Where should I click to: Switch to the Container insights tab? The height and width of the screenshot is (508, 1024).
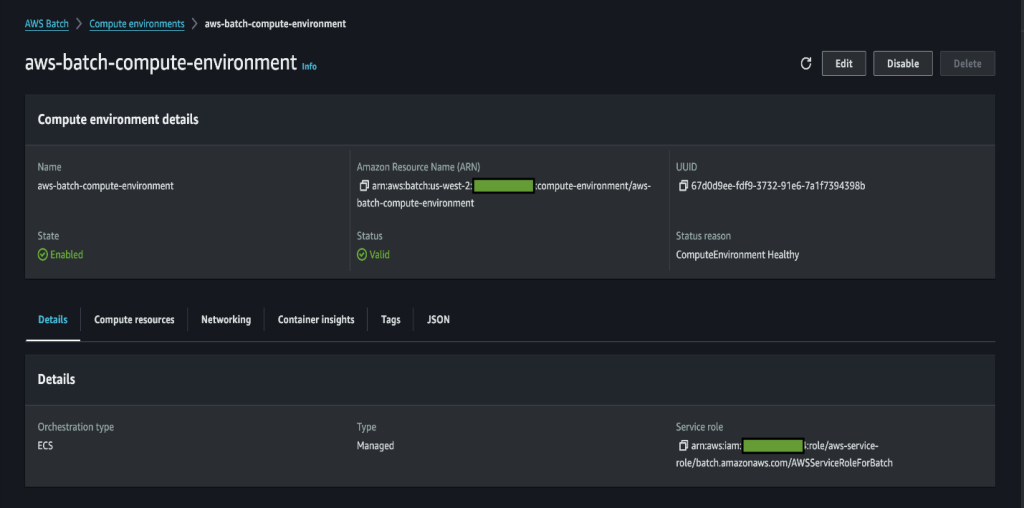pos(316,319)
